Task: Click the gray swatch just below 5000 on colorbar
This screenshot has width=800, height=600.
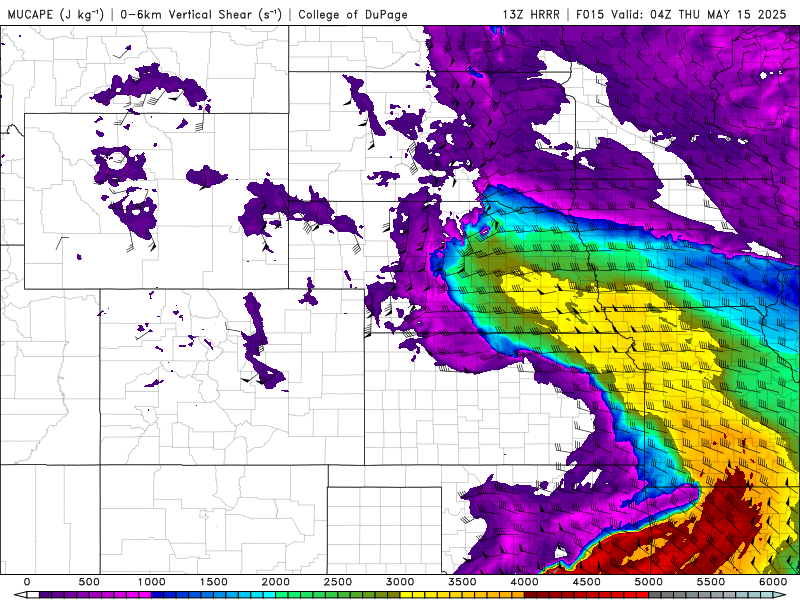Action: 655,595
